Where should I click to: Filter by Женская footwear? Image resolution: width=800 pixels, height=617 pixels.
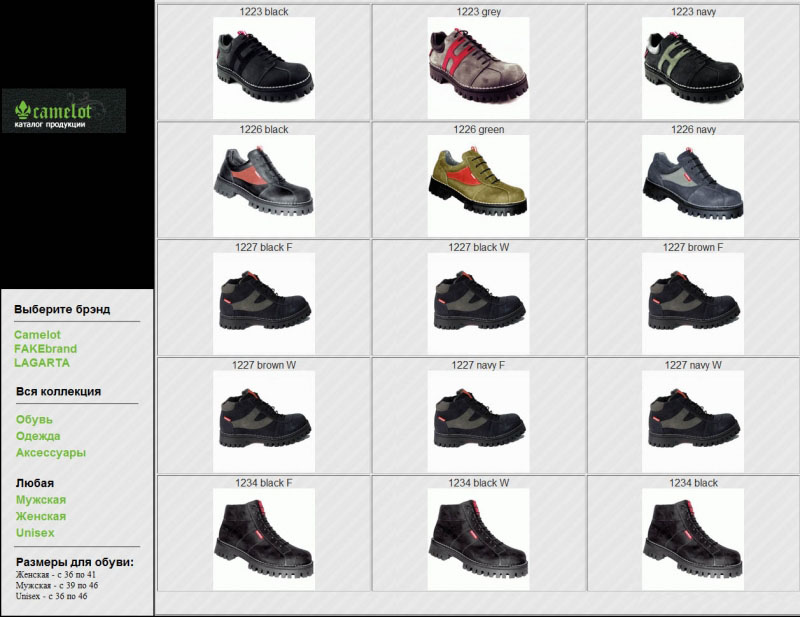41,516
